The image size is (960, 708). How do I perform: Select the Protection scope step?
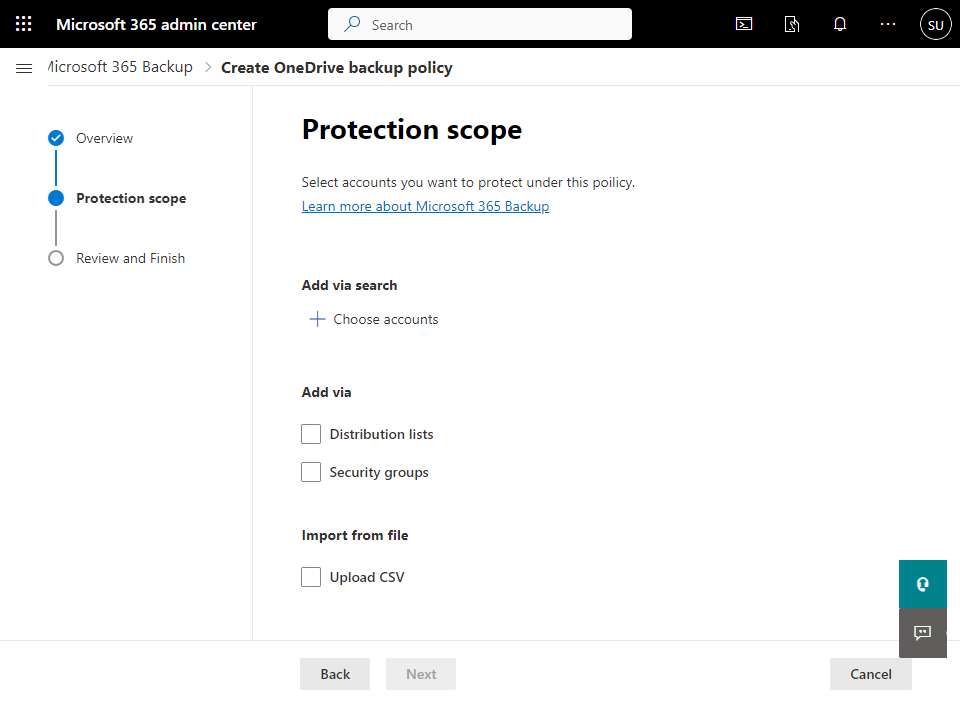(130, 198)
